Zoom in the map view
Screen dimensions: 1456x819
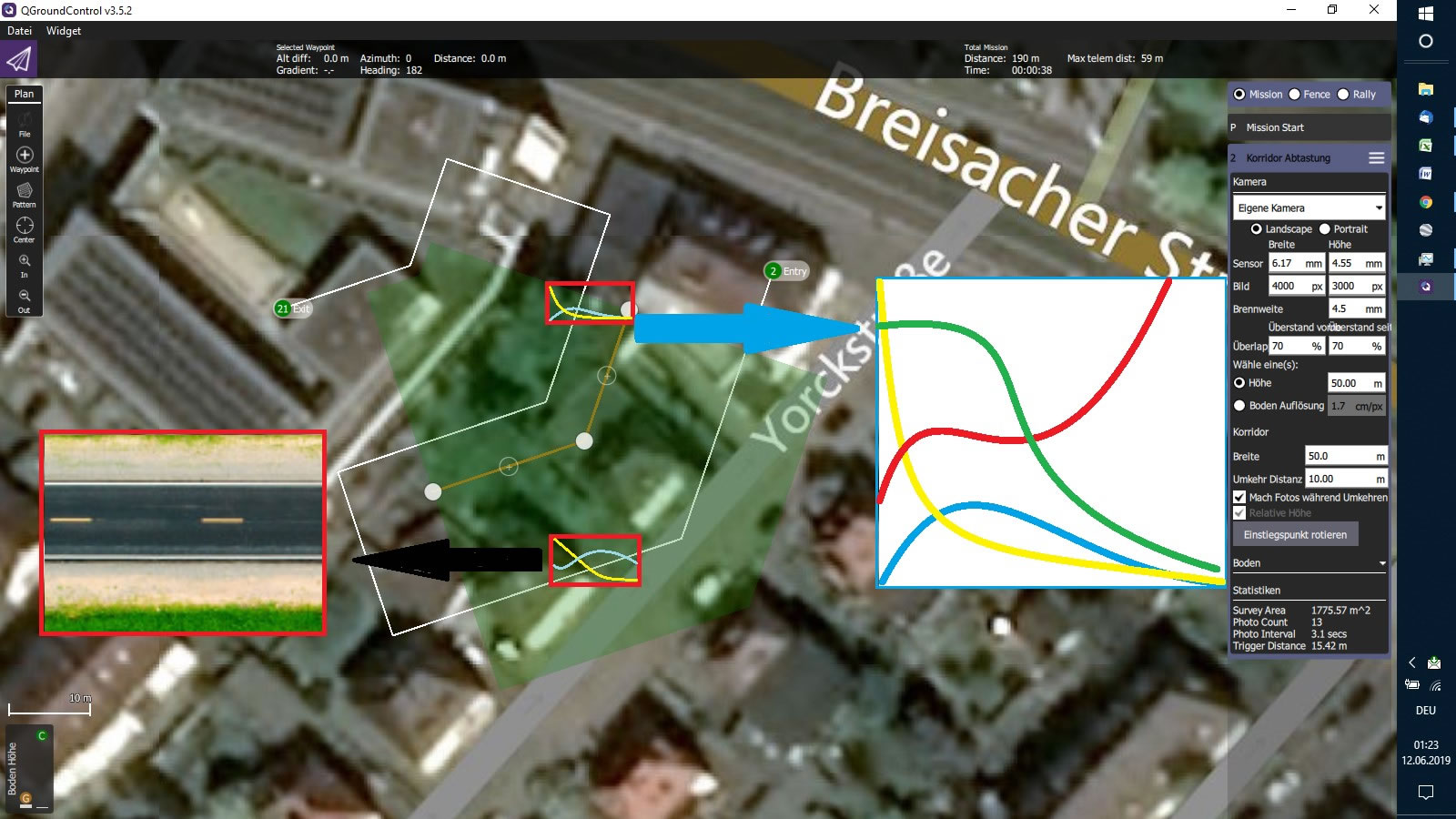(25, 264)
